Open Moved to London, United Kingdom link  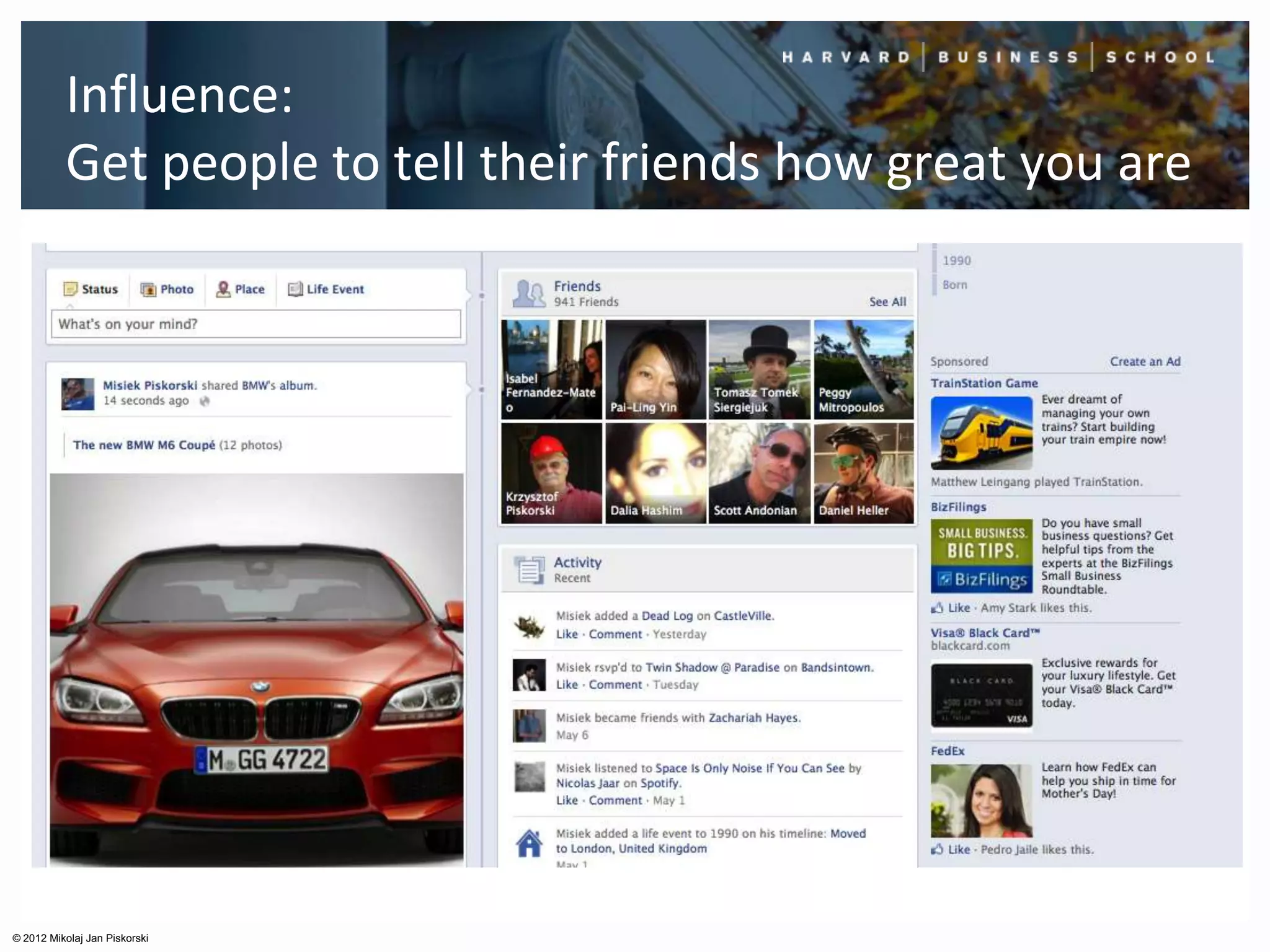tap(711, 841)
